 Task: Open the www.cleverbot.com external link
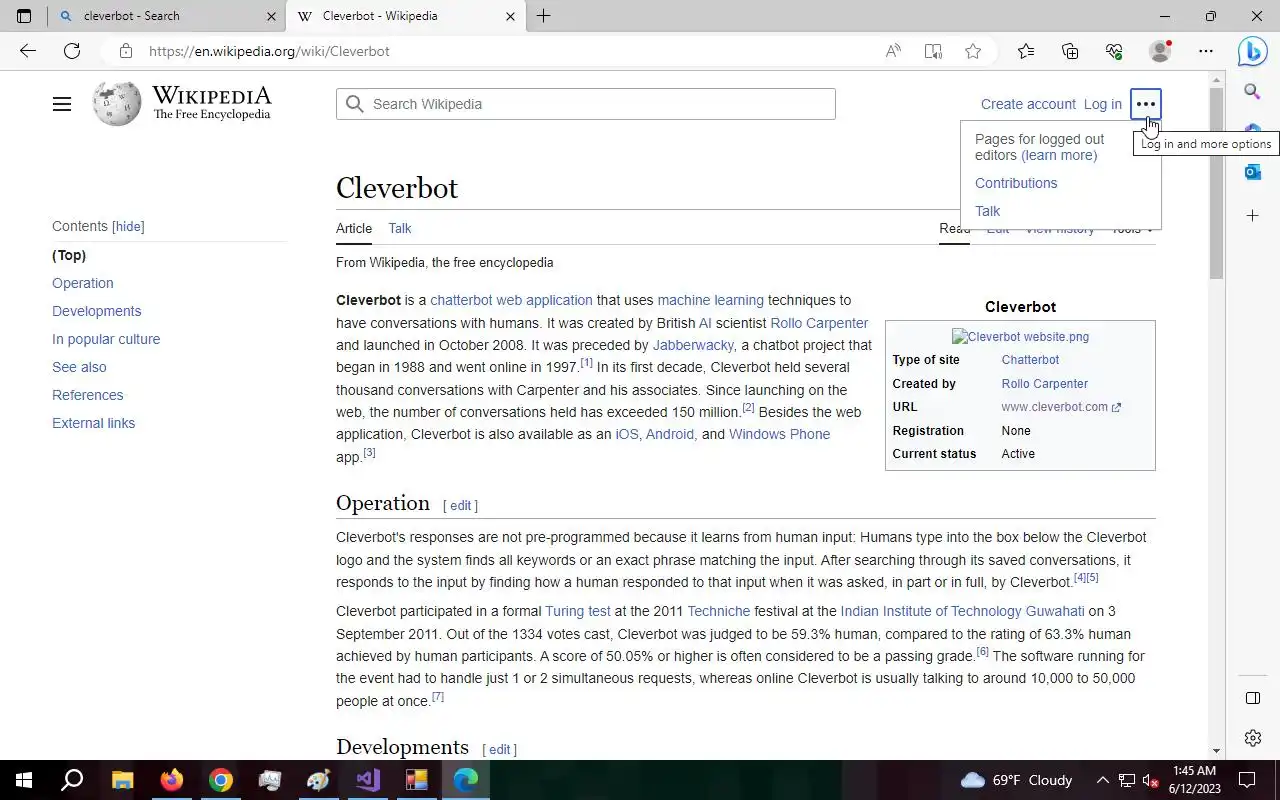point(1061,407)
